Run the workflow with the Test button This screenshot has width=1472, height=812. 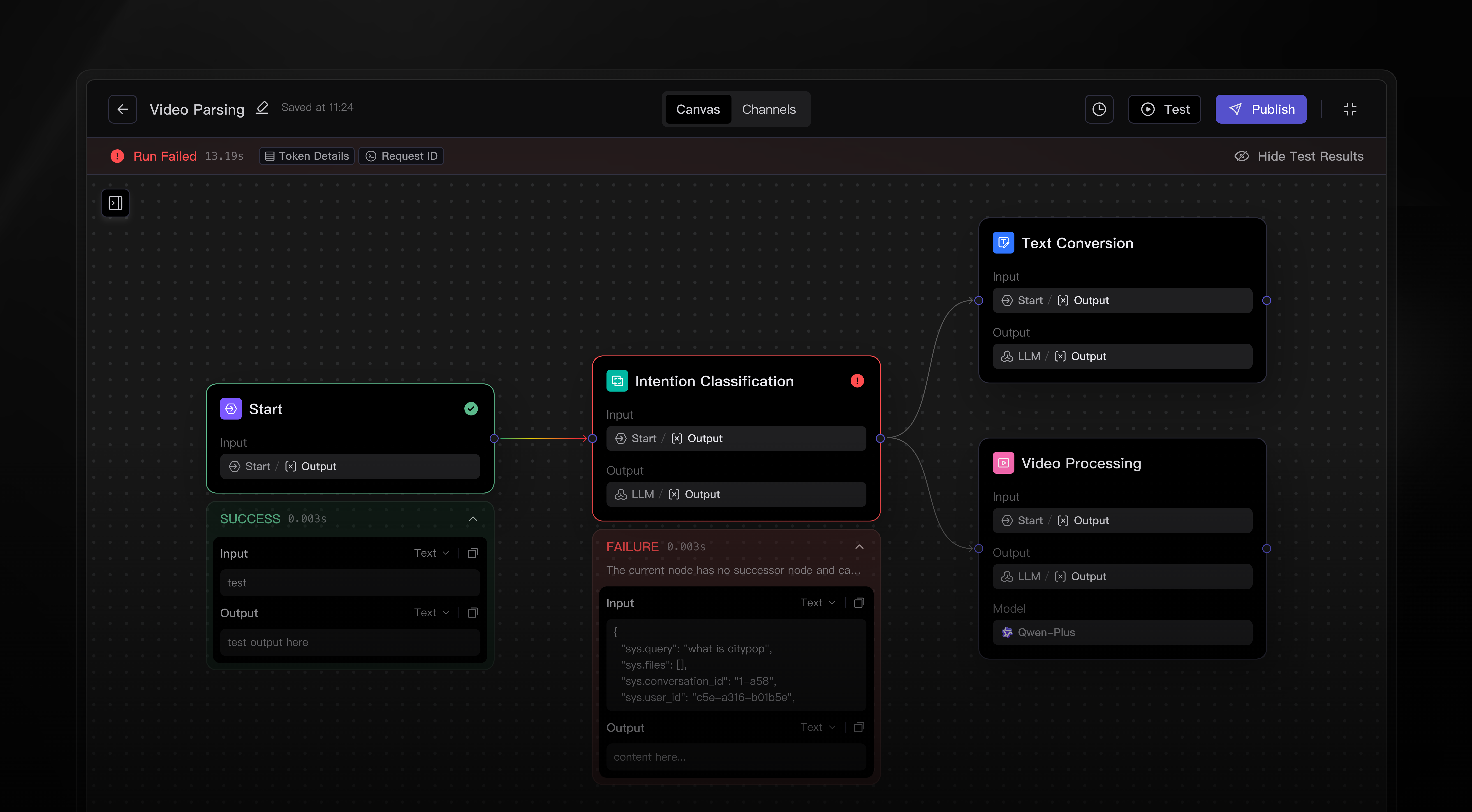1164,109
